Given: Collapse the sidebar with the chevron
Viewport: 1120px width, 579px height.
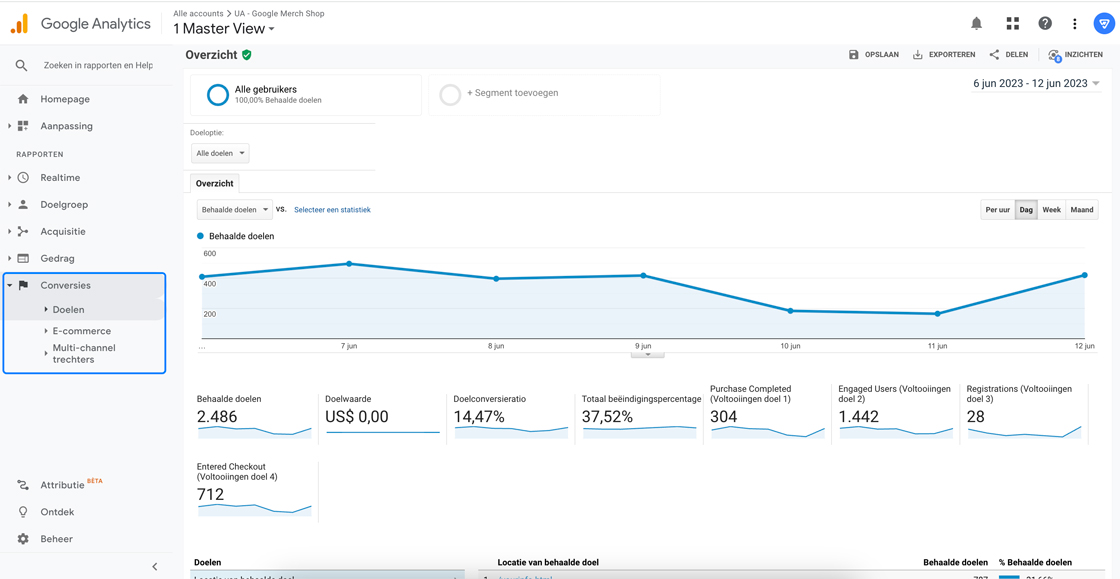Looking at the screenshot, I should (x=155, y=567).
